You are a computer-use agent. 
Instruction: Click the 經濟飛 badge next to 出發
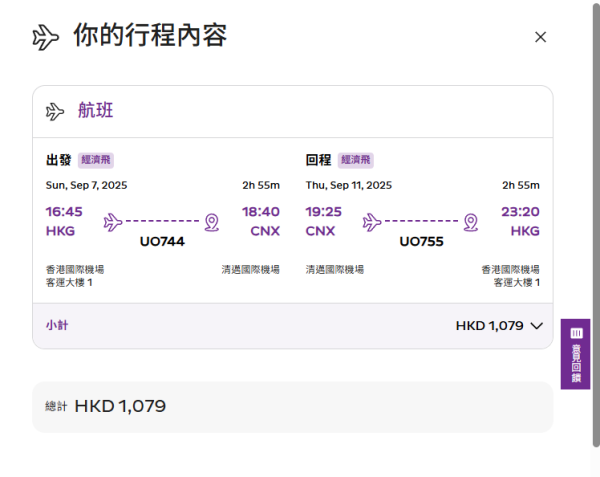(96, 160)
